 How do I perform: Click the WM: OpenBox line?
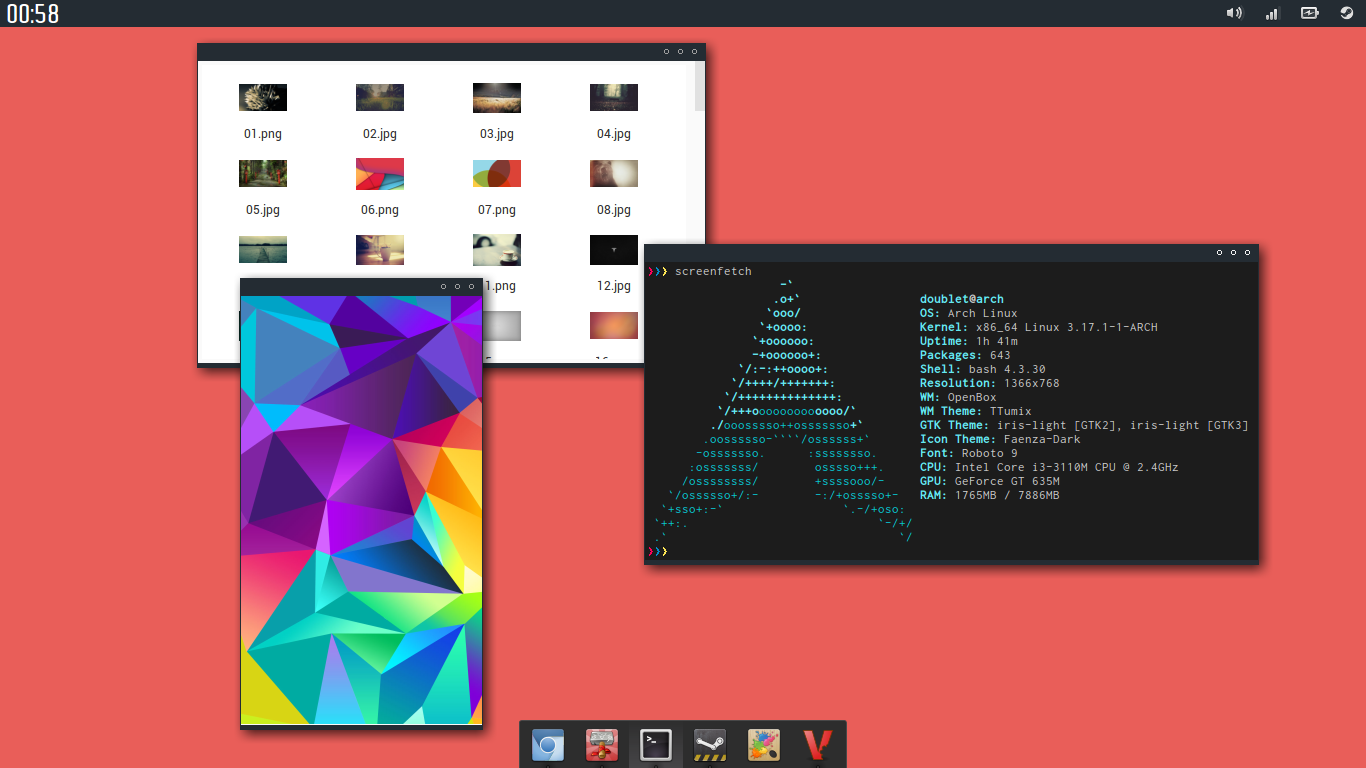[x=958, y=397]
